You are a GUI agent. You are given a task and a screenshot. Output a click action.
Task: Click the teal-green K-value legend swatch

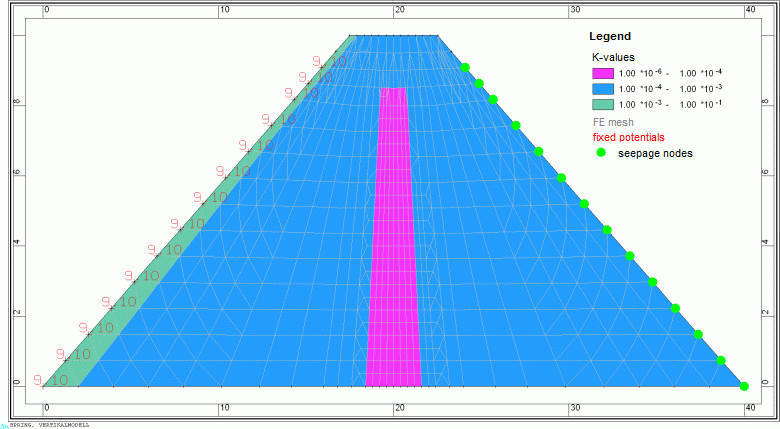coord(603,104)
